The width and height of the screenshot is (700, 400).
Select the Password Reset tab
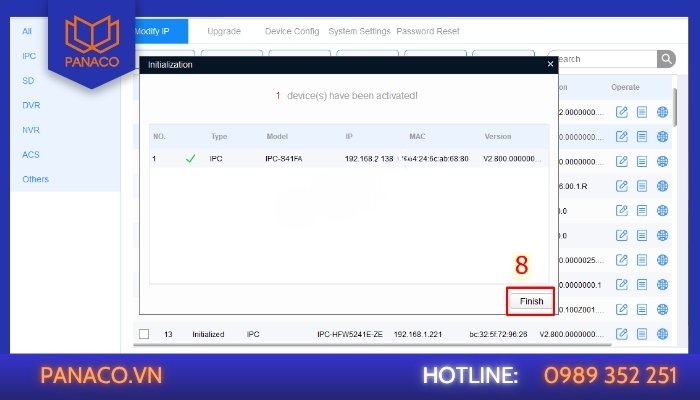tap(430, 31)
